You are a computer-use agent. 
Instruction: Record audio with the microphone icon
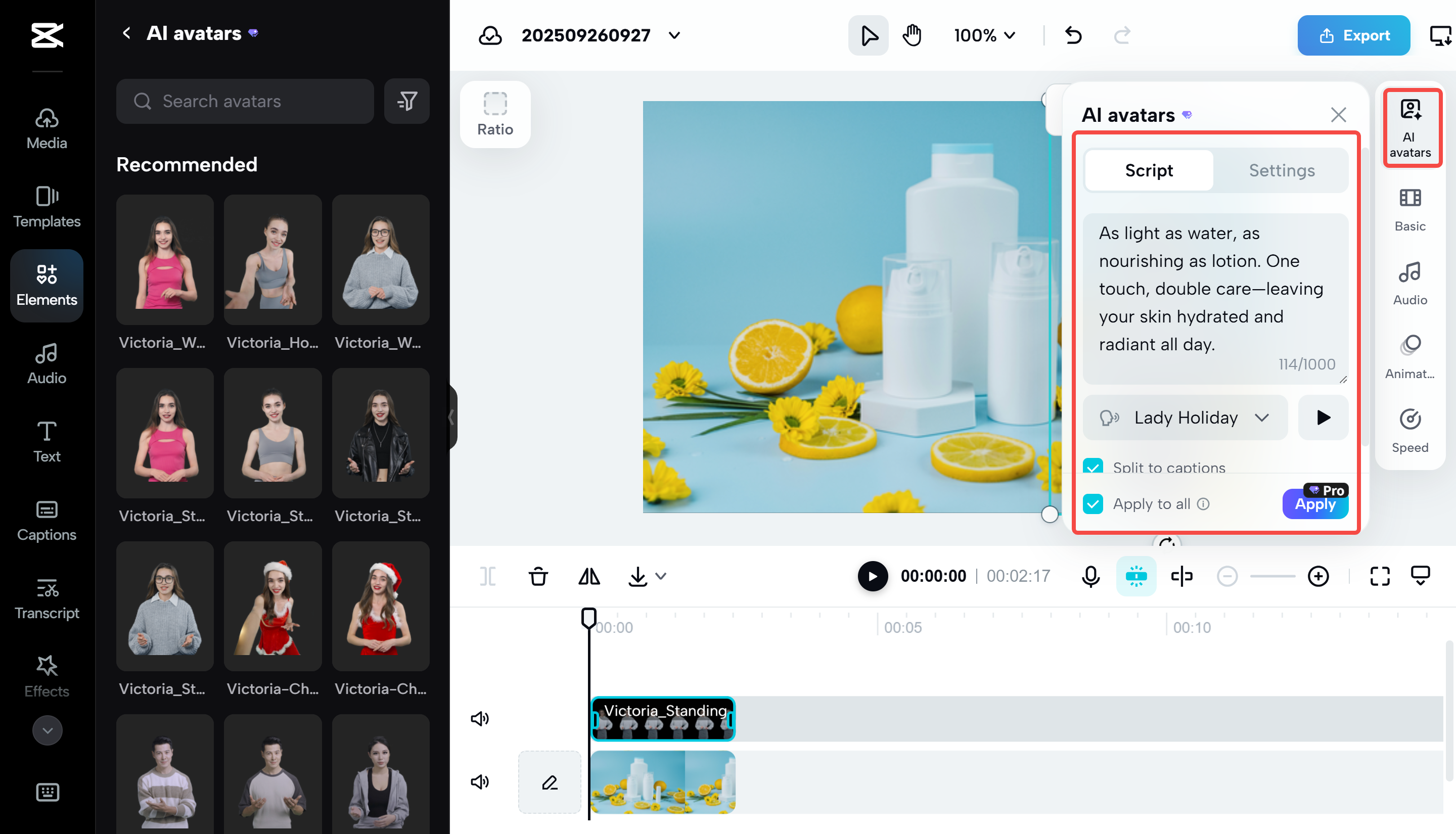coord(1090,576)
